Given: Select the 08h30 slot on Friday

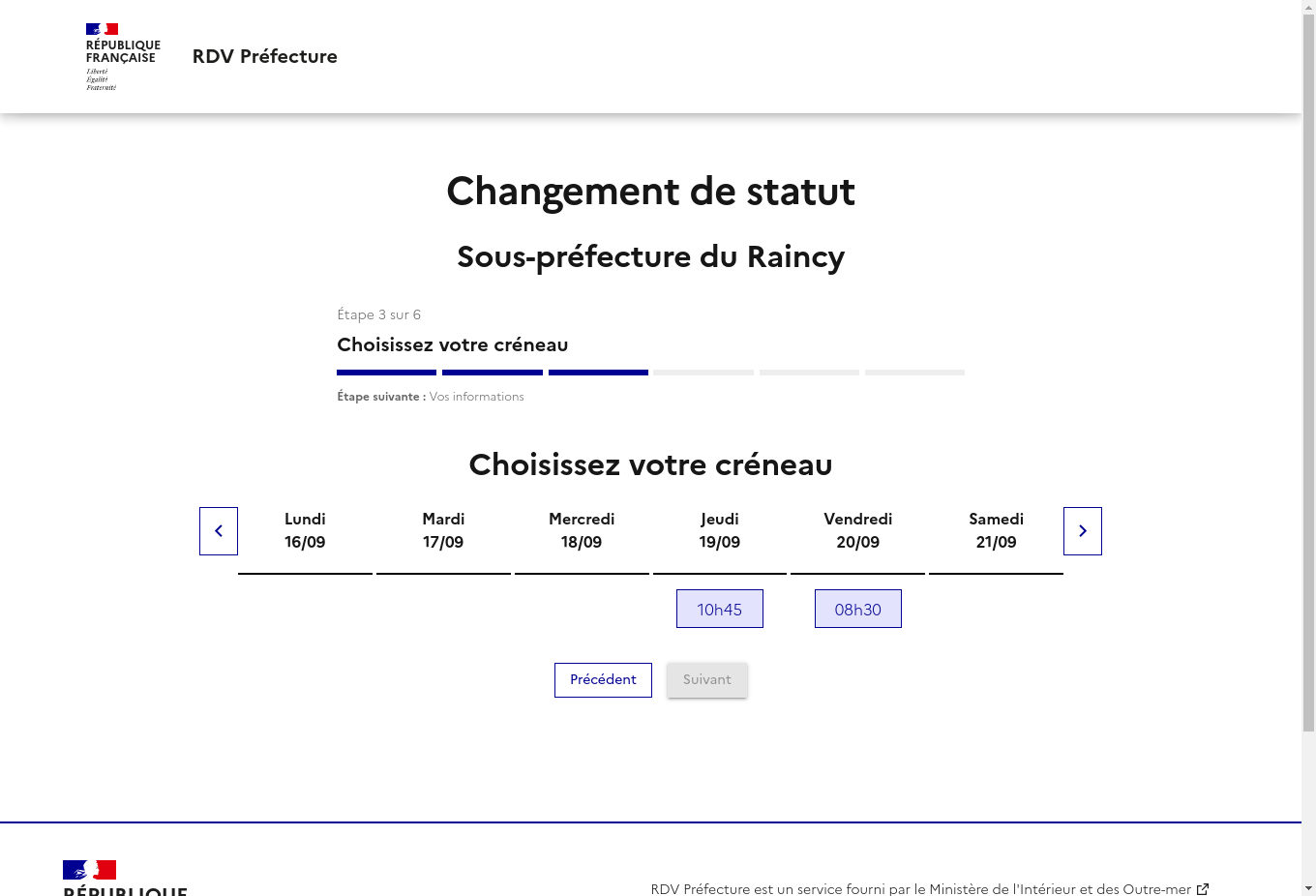Looking at the screenshot, I should (858, 609).
